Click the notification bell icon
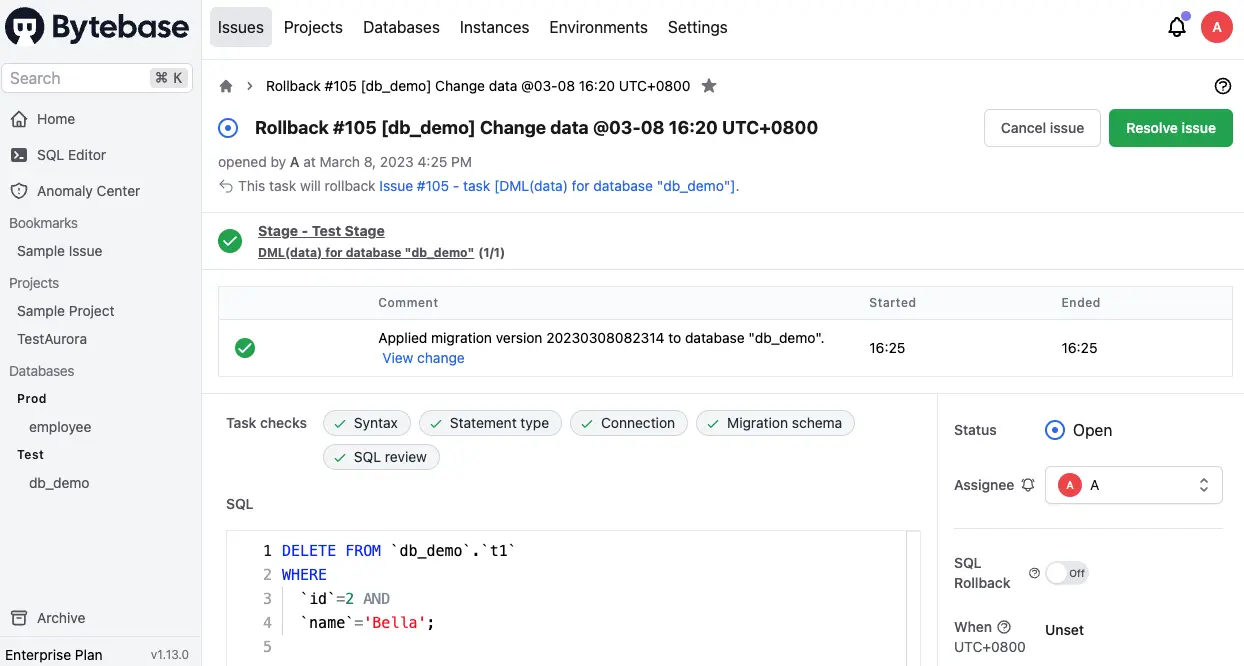 [x=1177, y=28]
